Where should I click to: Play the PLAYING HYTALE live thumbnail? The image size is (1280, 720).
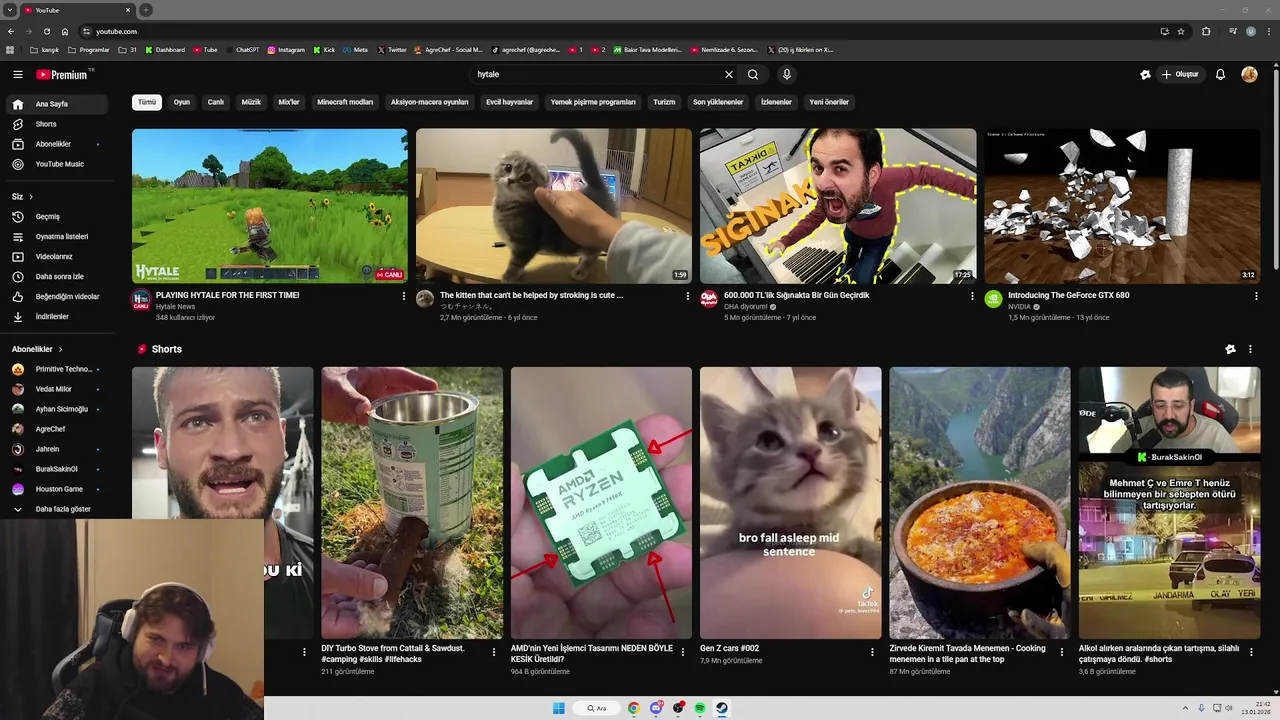coord(270,206)
